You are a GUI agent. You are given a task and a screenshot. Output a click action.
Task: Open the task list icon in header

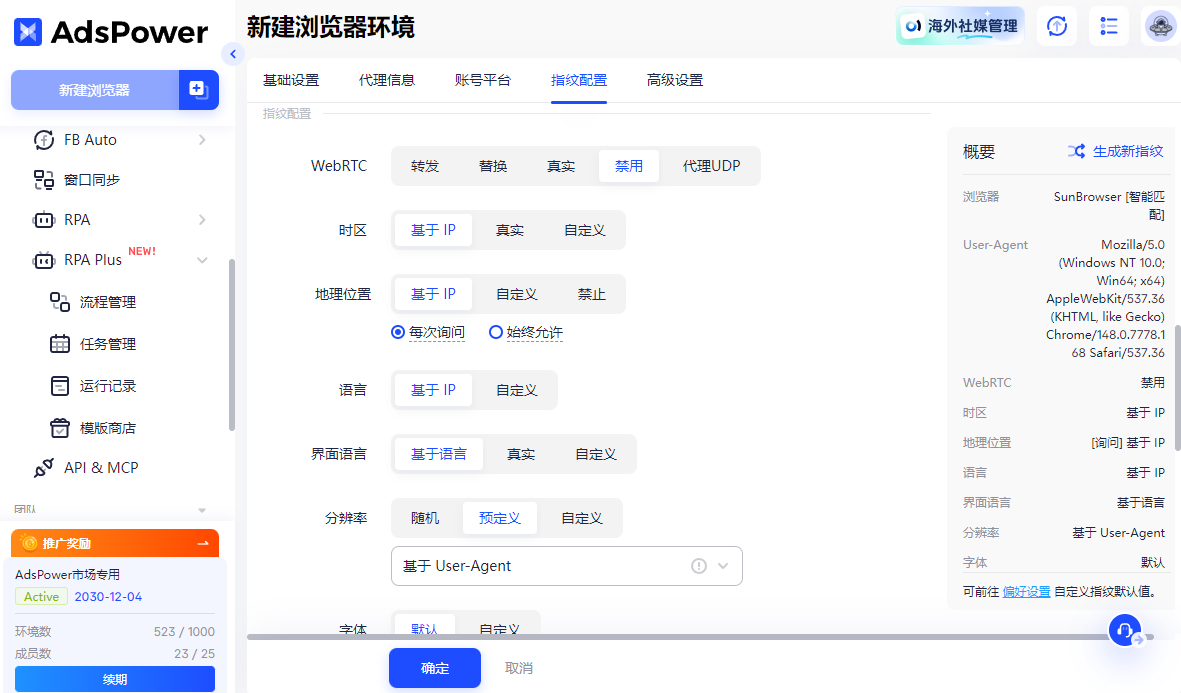tap(1109, 26)
